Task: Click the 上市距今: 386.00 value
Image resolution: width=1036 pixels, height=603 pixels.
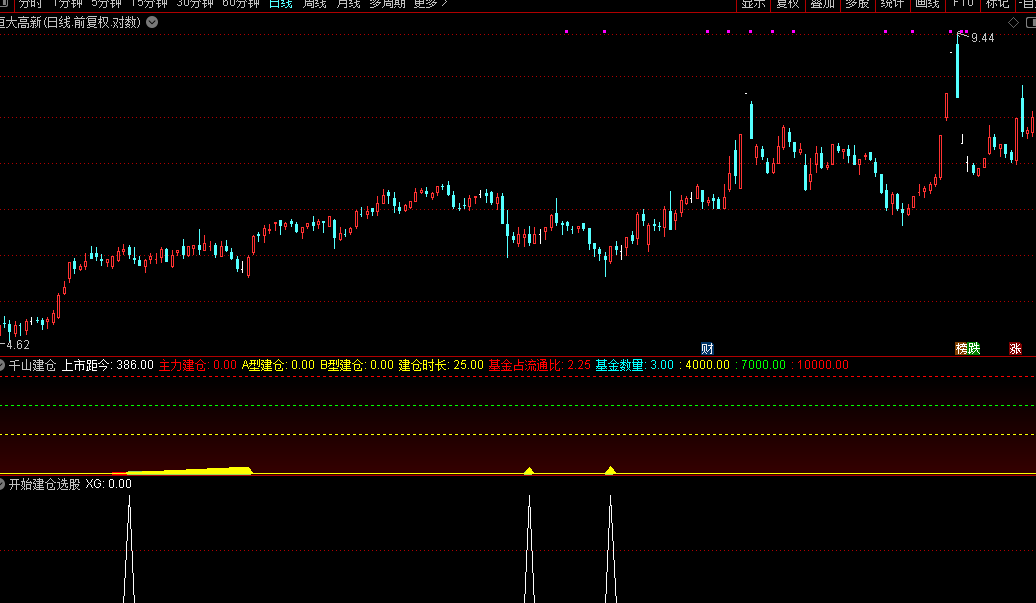Action: pos(108,365)
